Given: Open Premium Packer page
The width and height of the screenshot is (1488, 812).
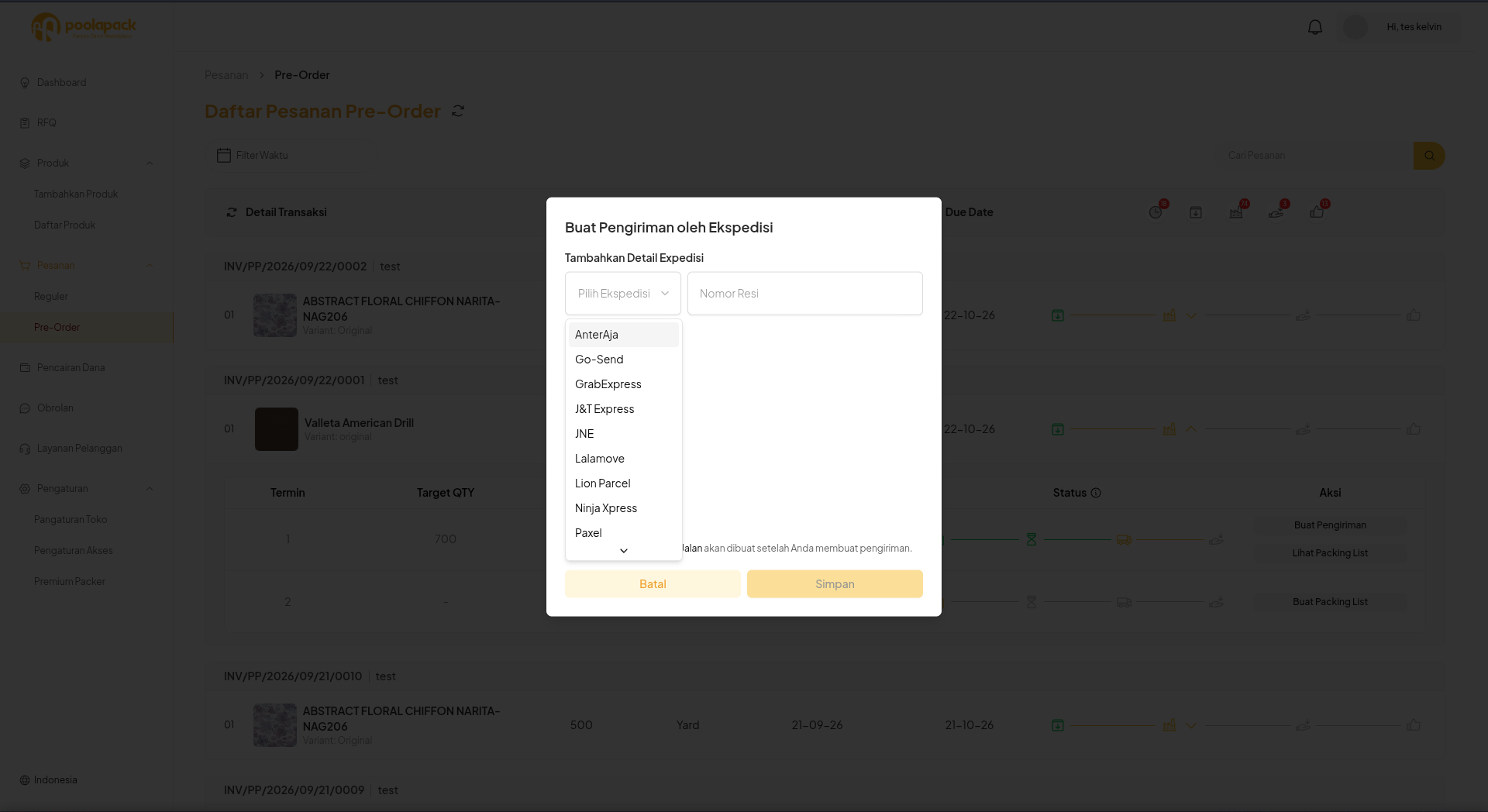Looking at the screenshot, I should [70, 582].
